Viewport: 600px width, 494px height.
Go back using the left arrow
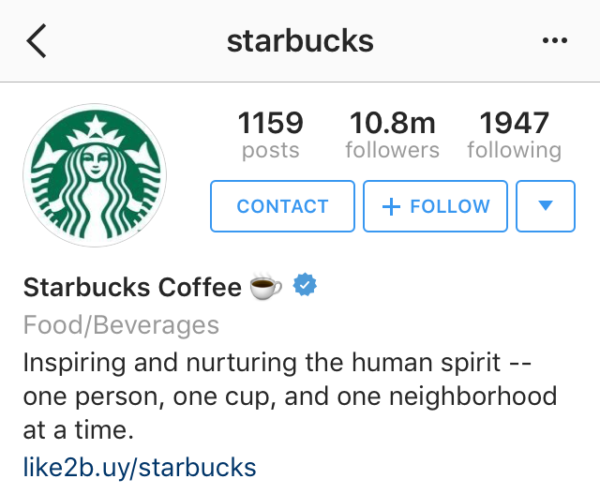tap(37, 41)
